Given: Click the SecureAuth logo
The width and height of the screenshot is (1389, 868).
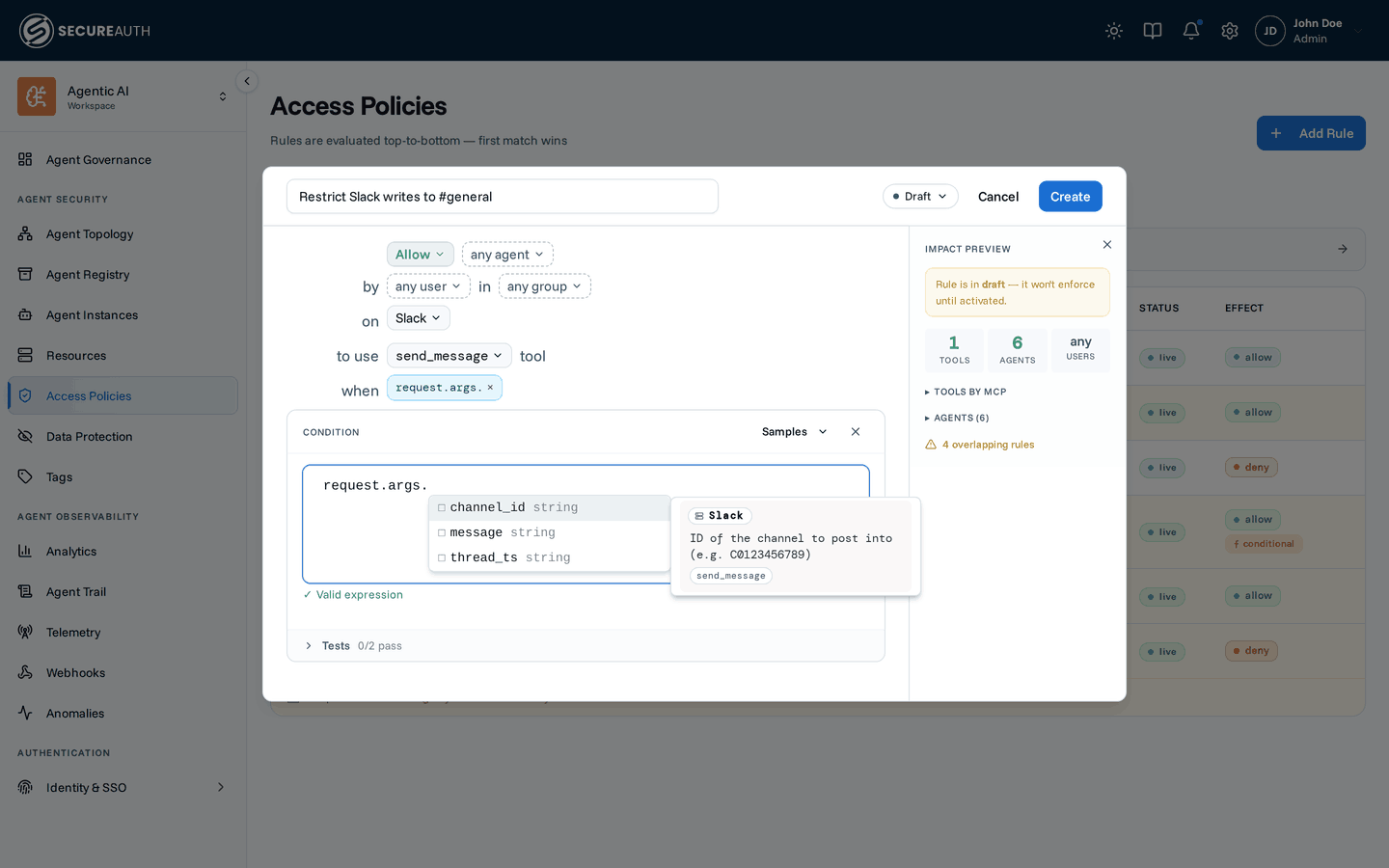Looking at the screenshot, I should click(85, 31).
